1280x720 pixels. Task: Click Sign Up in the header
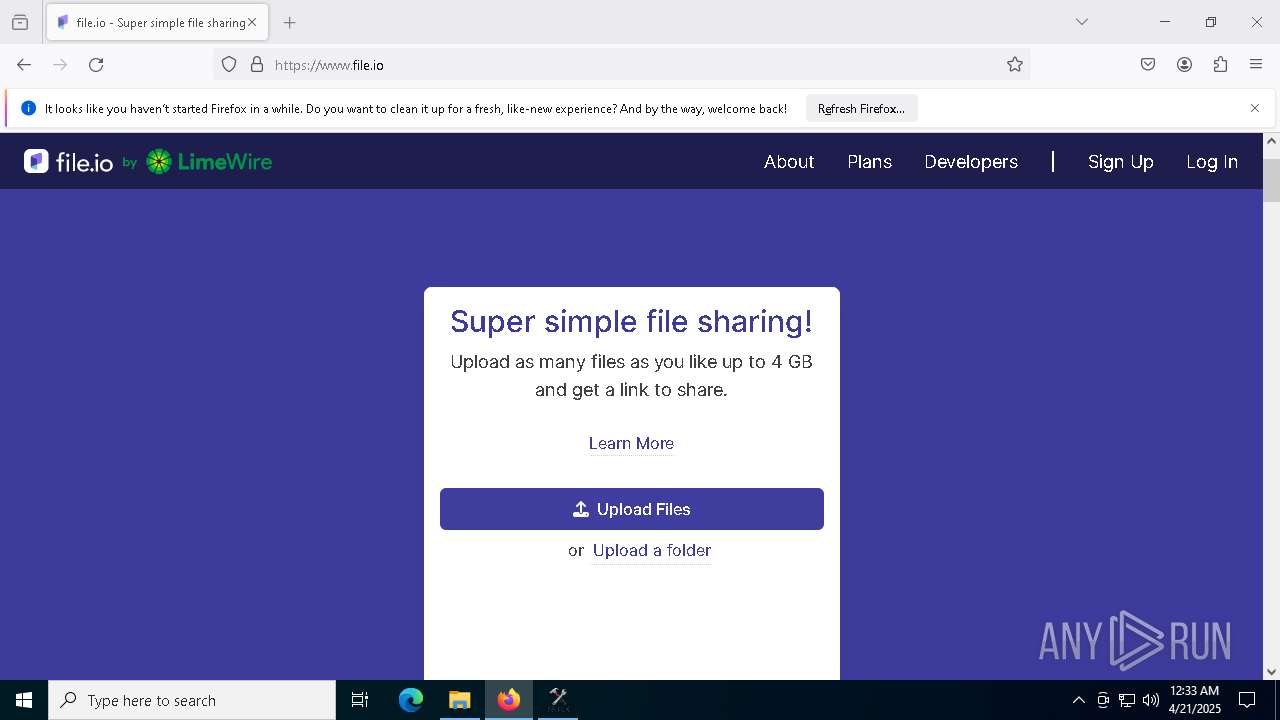point(1121,162)
